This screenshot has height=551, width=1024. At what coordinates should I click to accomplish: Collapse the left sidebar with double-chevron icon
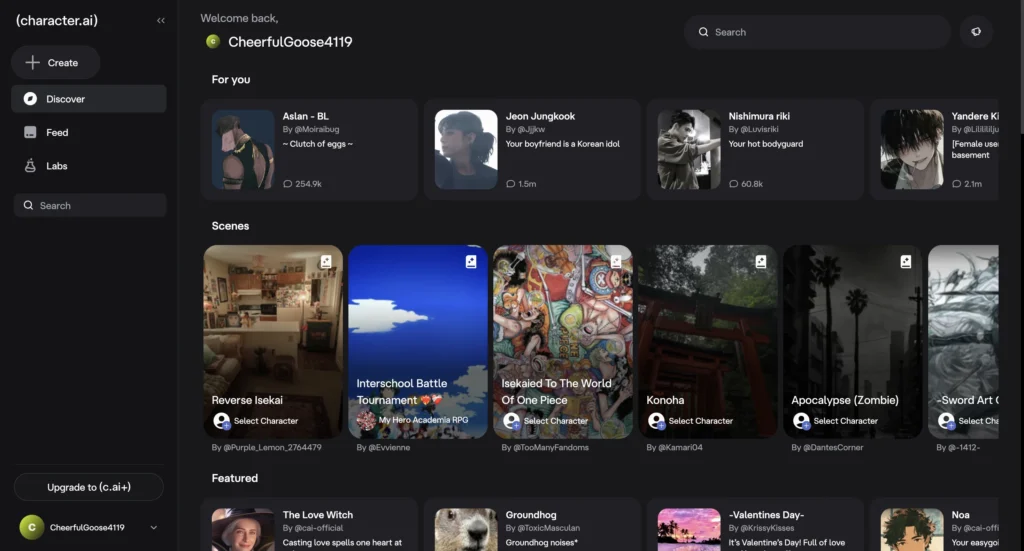tap(161, 20)
